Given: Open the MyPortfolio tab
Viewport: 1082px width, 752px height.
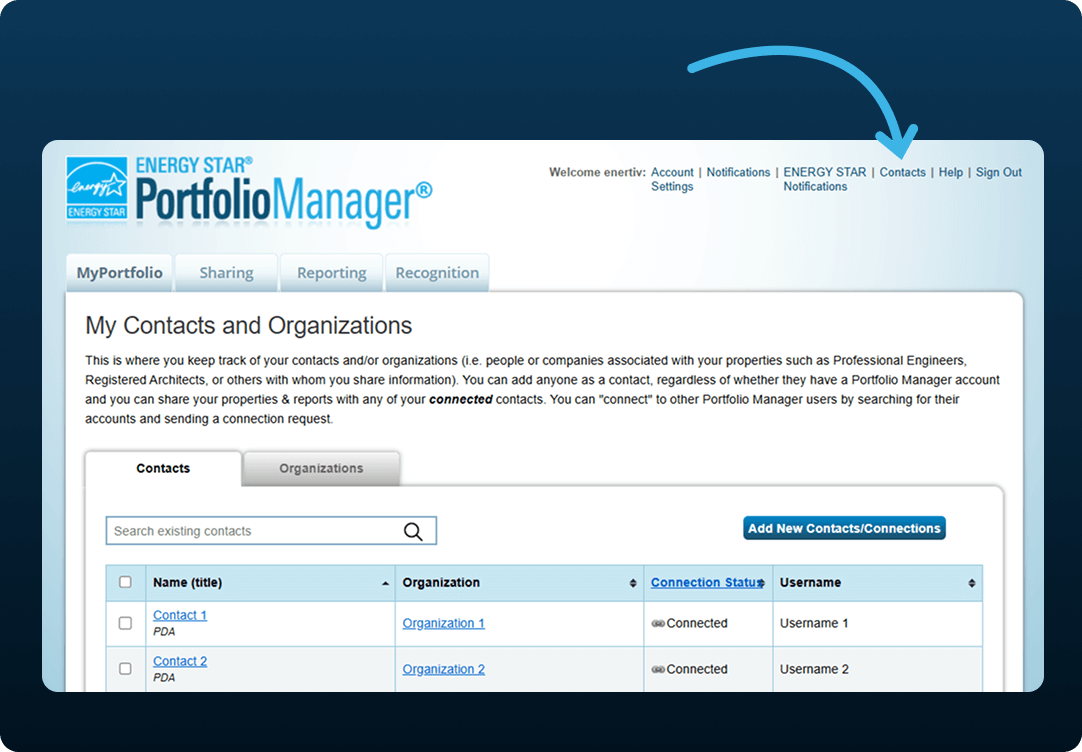Looking at the screenshot, I should pyautogui.click(x=119, y=273).
